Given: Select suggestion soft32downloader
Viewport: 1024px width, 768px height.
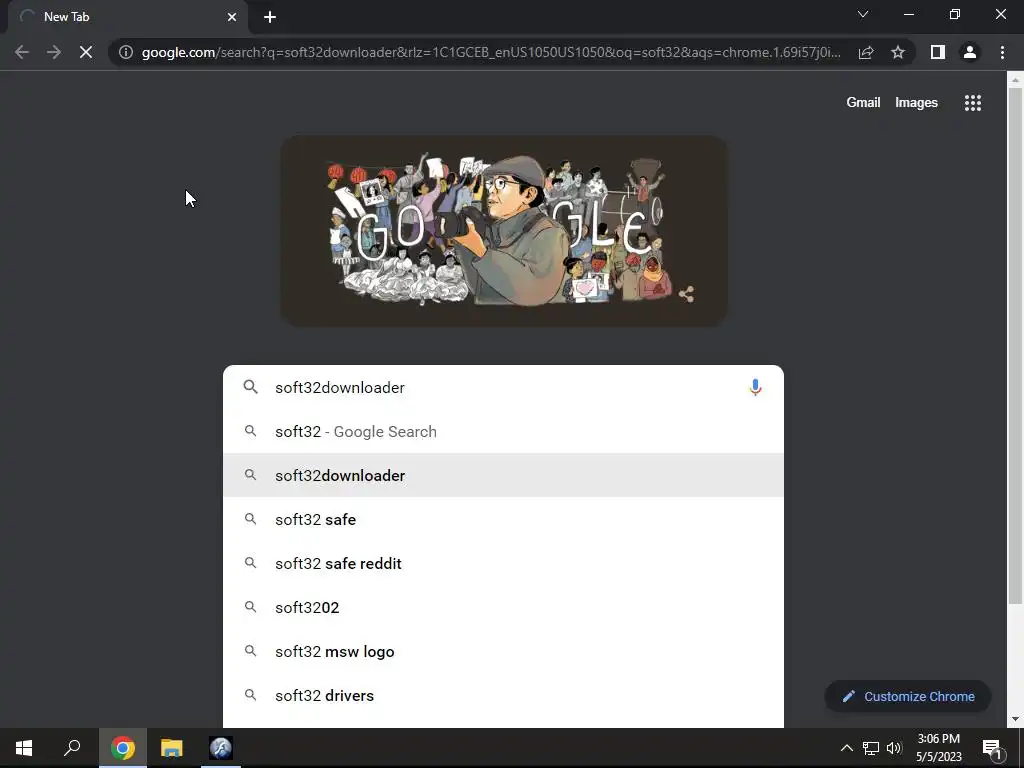Looking at the screenshot, I should click(503, 475).
